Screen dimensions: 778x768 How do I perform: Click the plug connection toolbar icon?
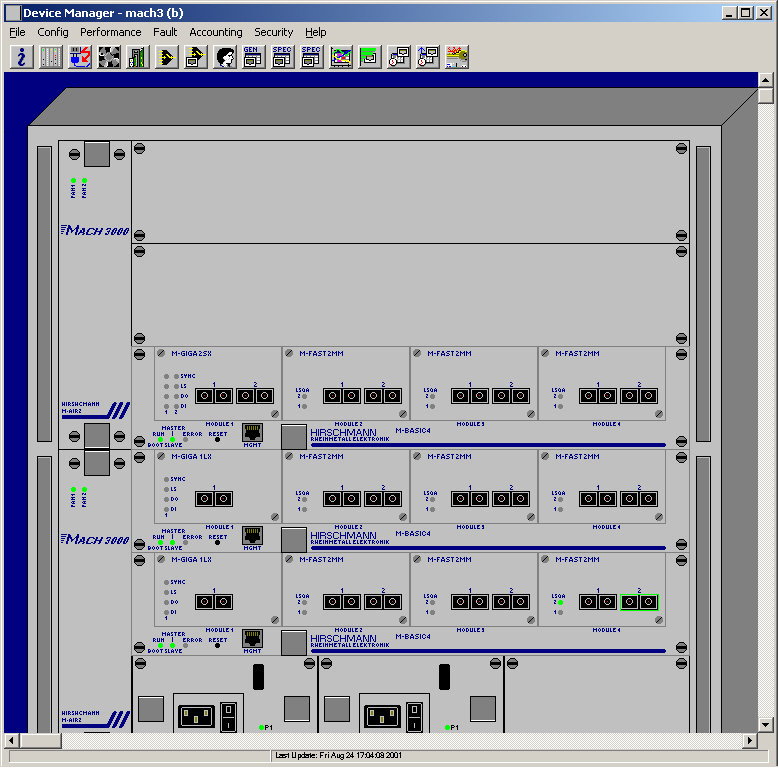pos(79,57)
